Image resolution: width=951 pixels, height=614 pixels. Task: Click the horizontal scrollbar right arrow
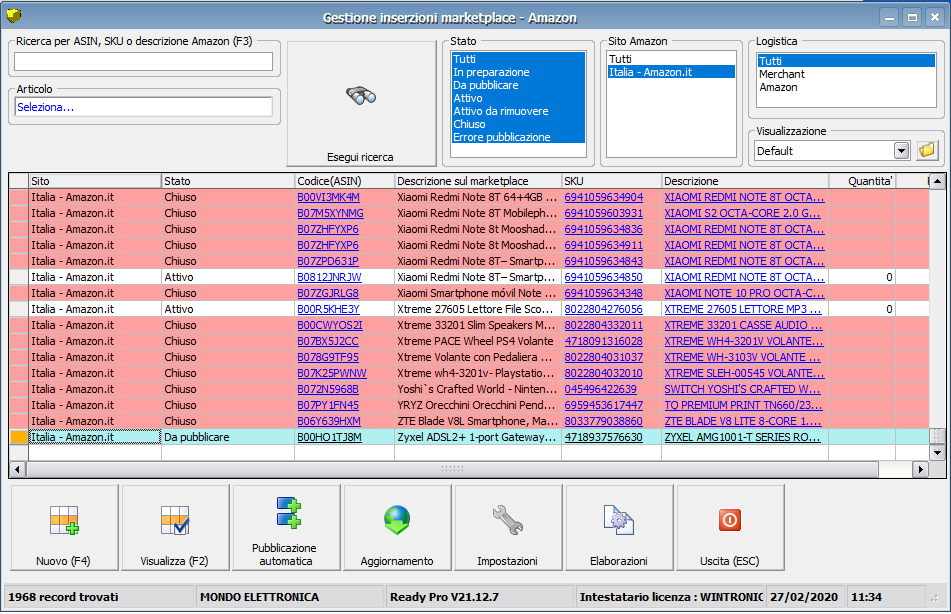pyautogui.click(x=921, y=470)
